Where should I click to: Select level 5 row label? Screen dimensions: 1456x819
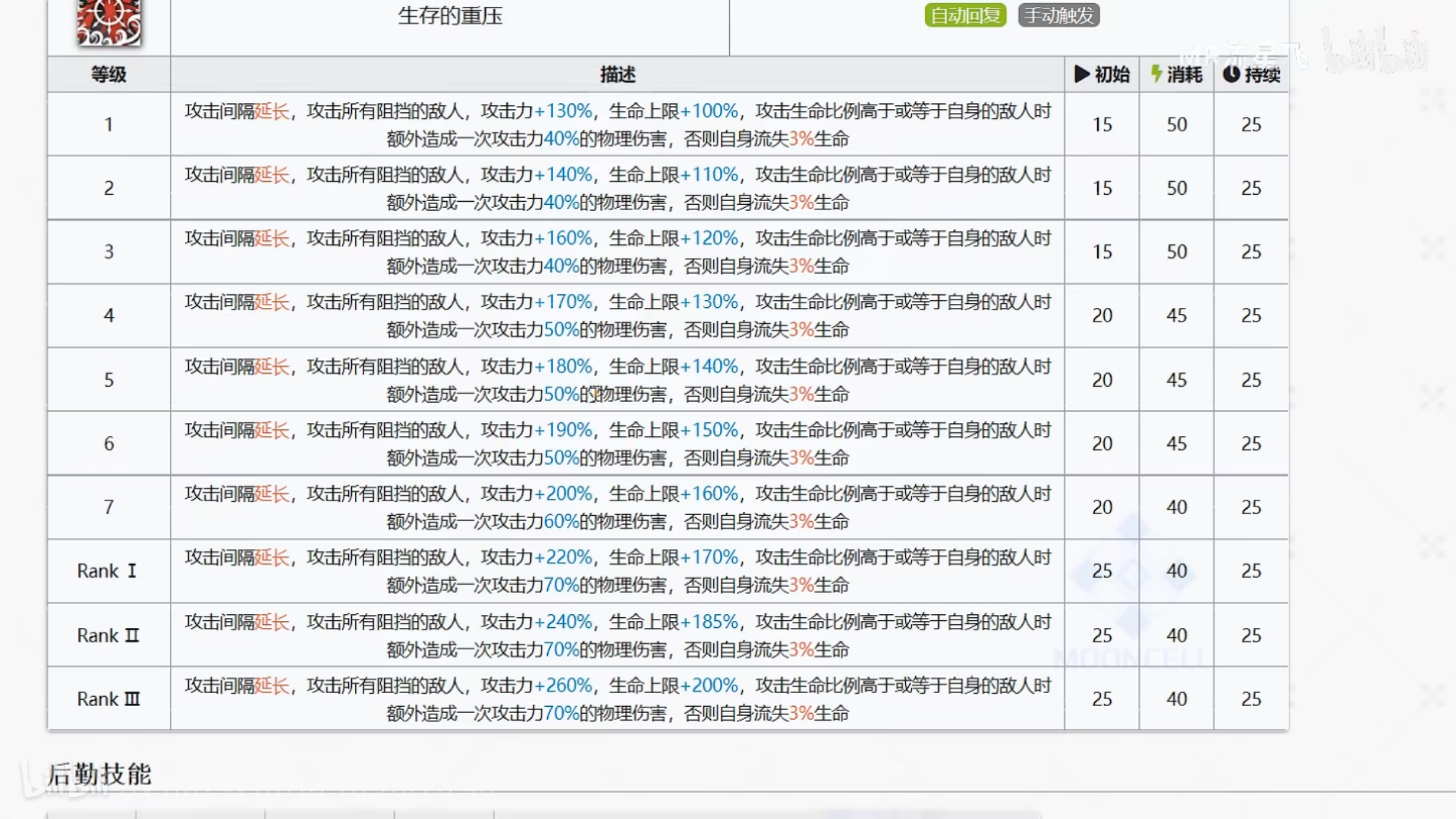pos(108,380)
